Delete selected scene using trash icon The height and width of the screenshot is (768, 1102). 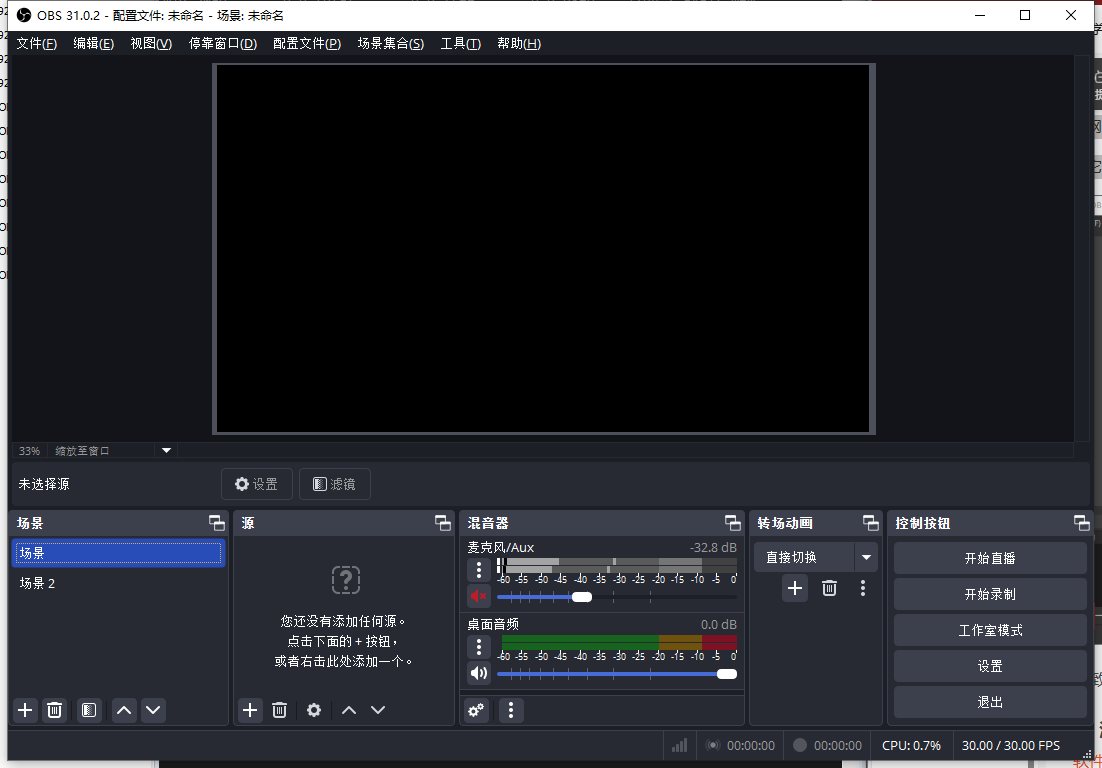[x=55, y=710]
